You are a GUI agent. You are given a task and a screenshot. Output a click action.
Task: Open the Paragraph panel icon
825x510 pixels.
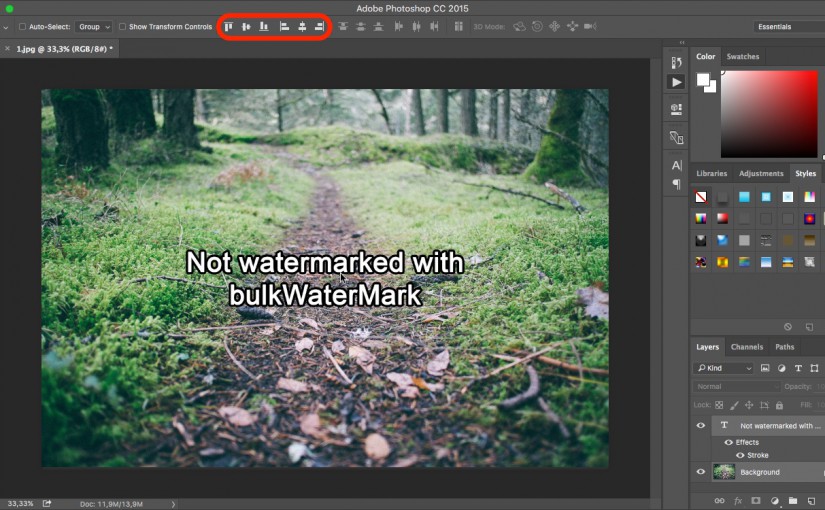677,184
